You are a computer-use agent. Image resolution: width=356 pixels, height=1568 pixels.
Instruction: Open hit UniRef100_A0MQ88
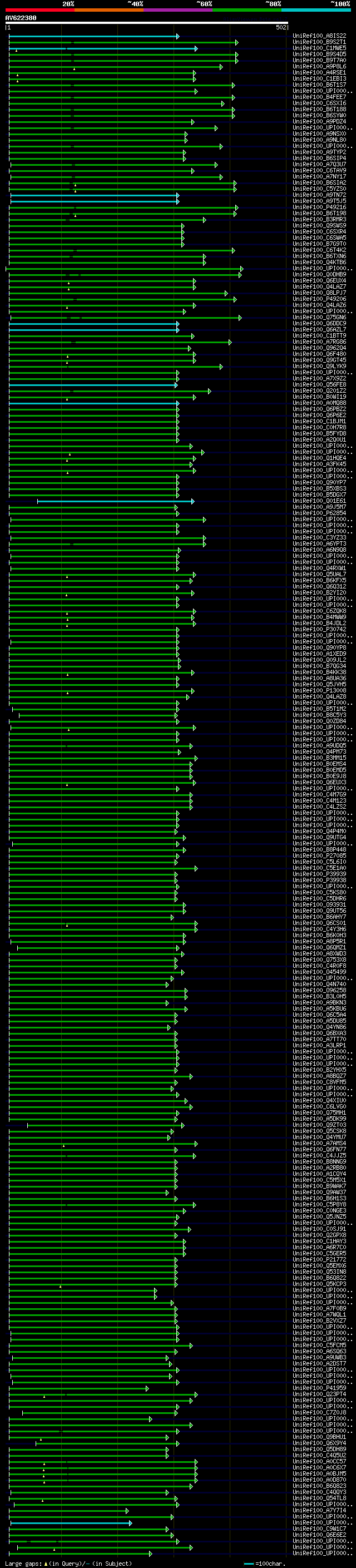(x=319, y=403)
